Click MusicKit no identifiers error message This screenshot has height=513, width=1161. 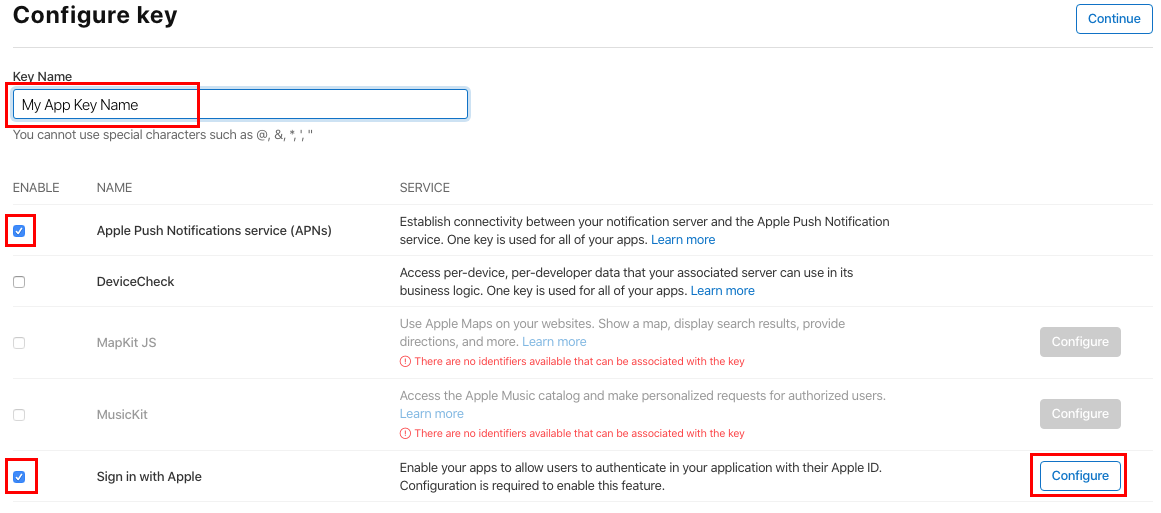pyautogui.click(x=579, y=433)
